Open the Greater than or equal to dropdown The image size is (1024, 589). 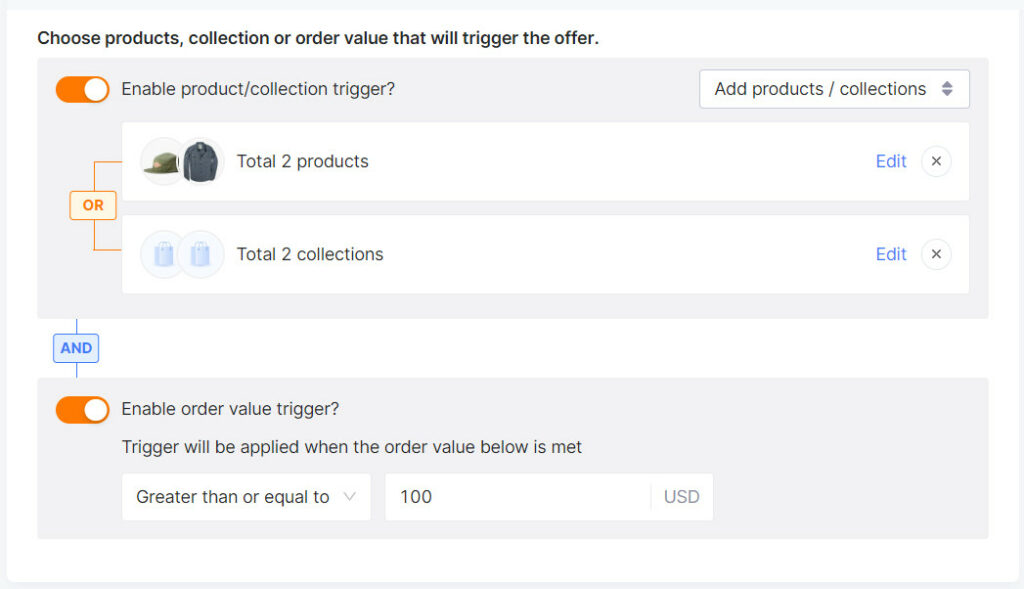click(246, 497)
